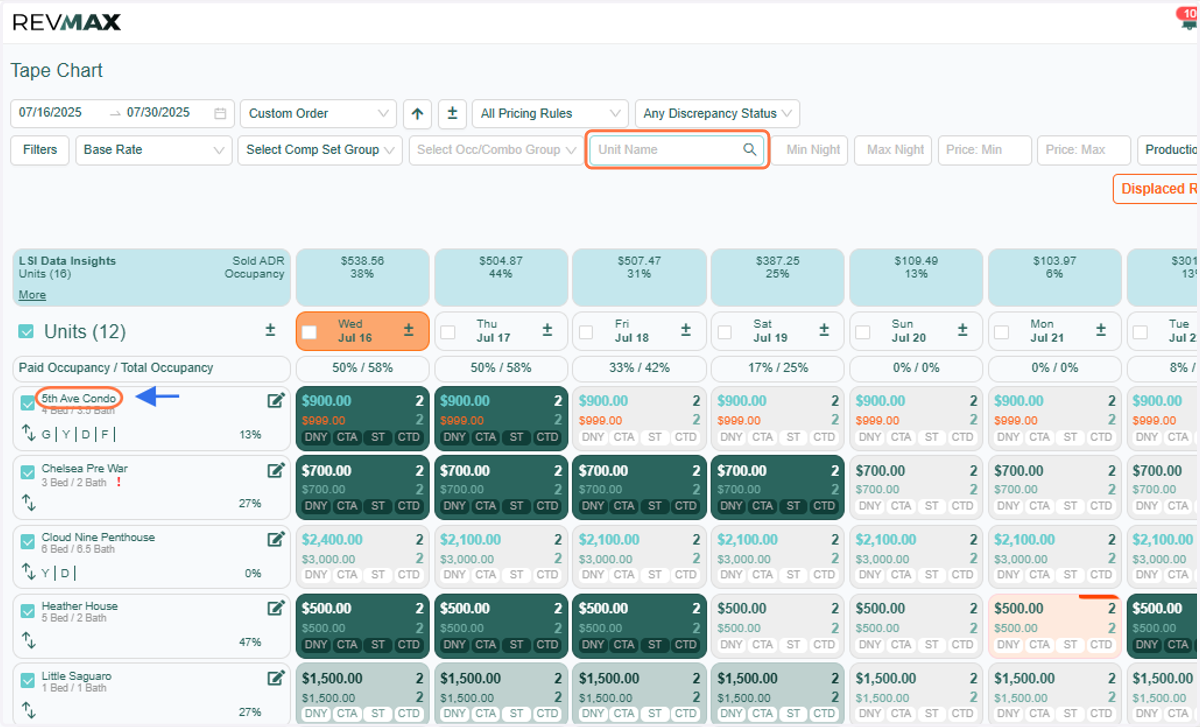This screenshot has width=1200, height=727.
Task: Check the Fri Jul 18 column checkbox
Action: point(587,332)
